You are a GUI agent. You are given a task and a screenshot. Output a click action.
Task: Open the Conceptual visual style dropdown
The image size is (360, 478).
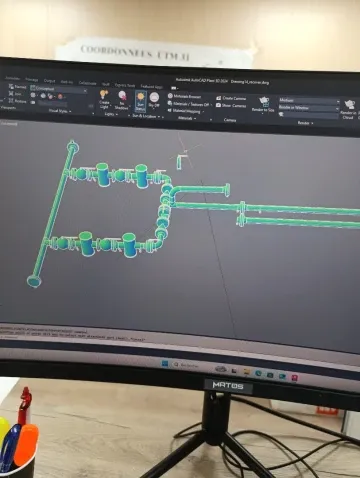(59, 89)
